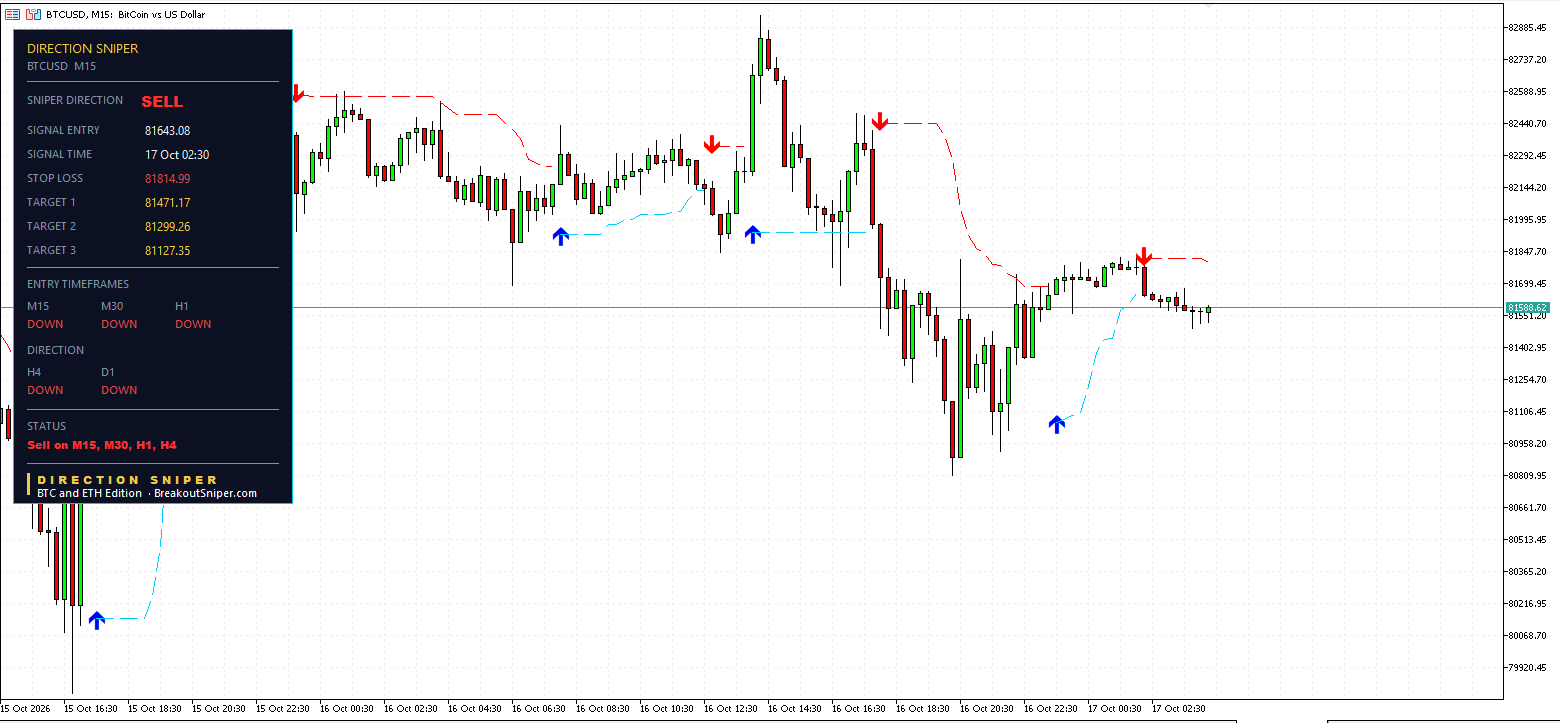
Task: Select the signal entry value 81643.08
Action: click(167, 131)
